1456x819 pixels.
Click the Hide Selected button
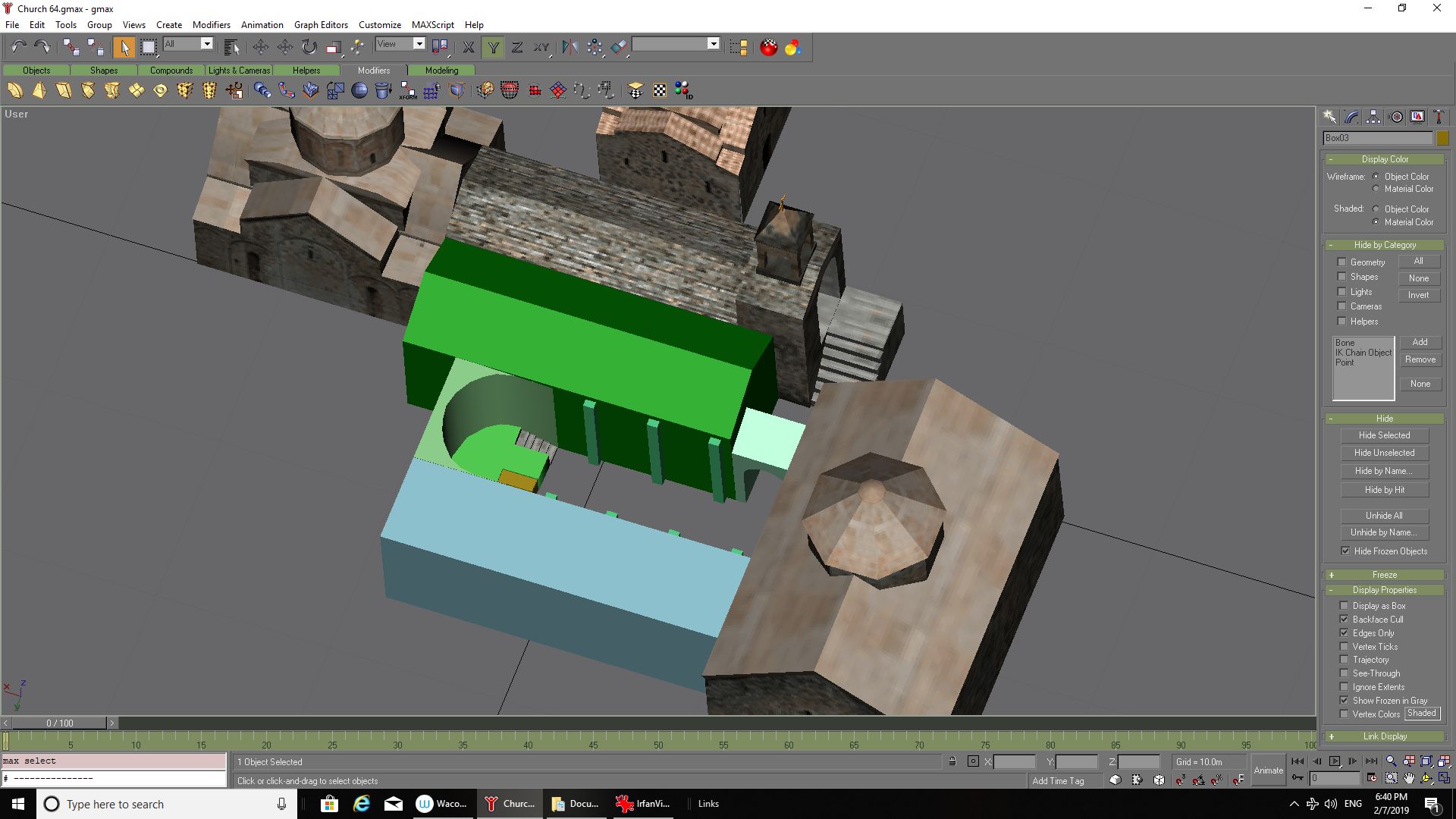pos(1384,435)
